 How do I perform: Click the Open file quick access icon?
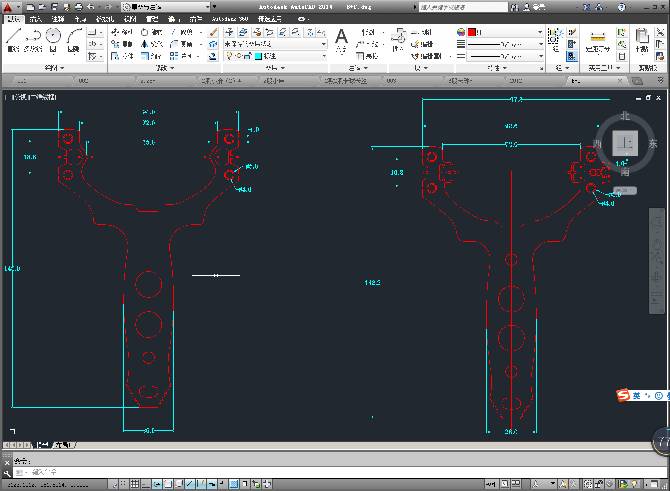pyautogui.click(x=42, y=7)
